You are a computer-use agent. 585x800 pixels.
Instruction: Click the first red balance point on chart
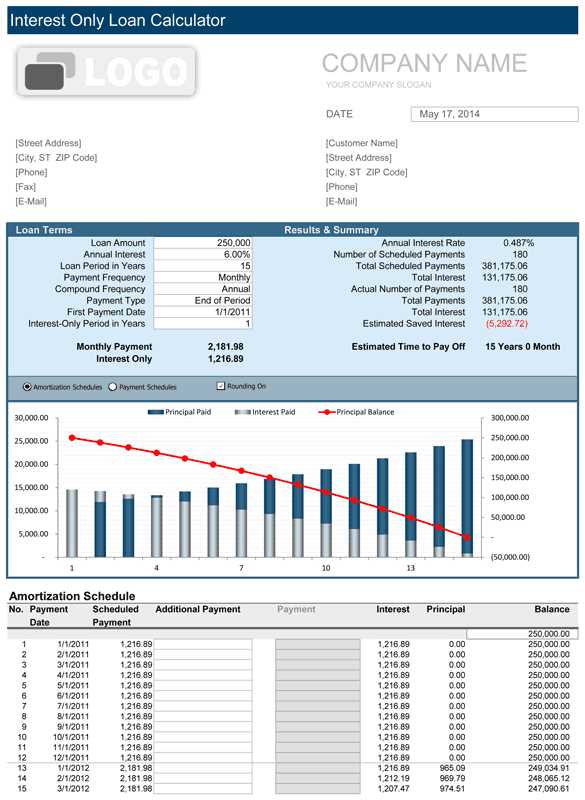72,438
